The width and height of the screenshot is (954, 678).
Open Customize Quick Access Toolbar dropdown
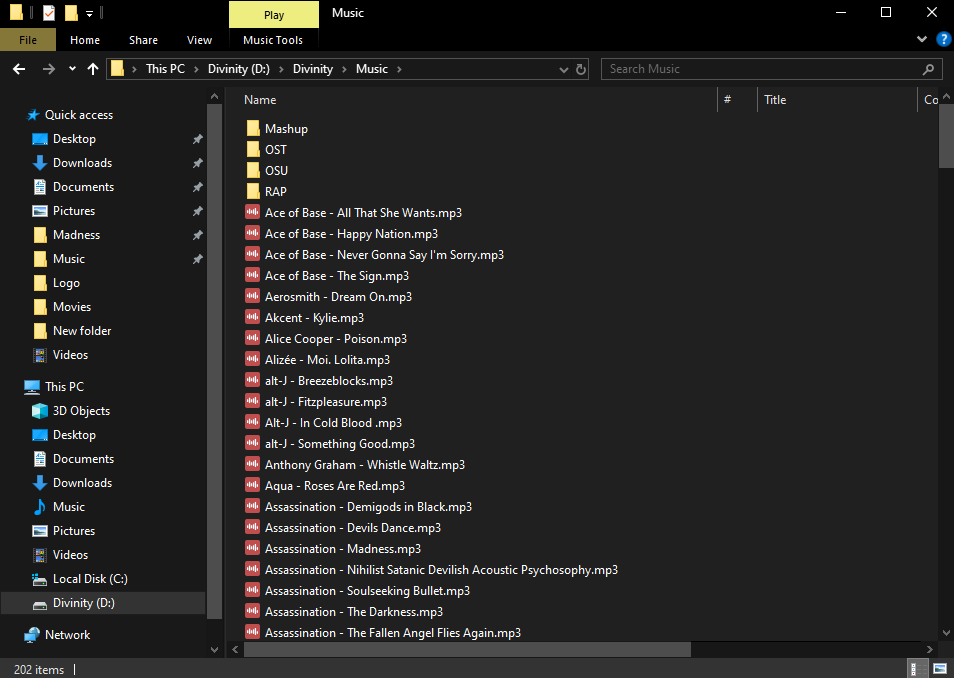click(89, 13)
